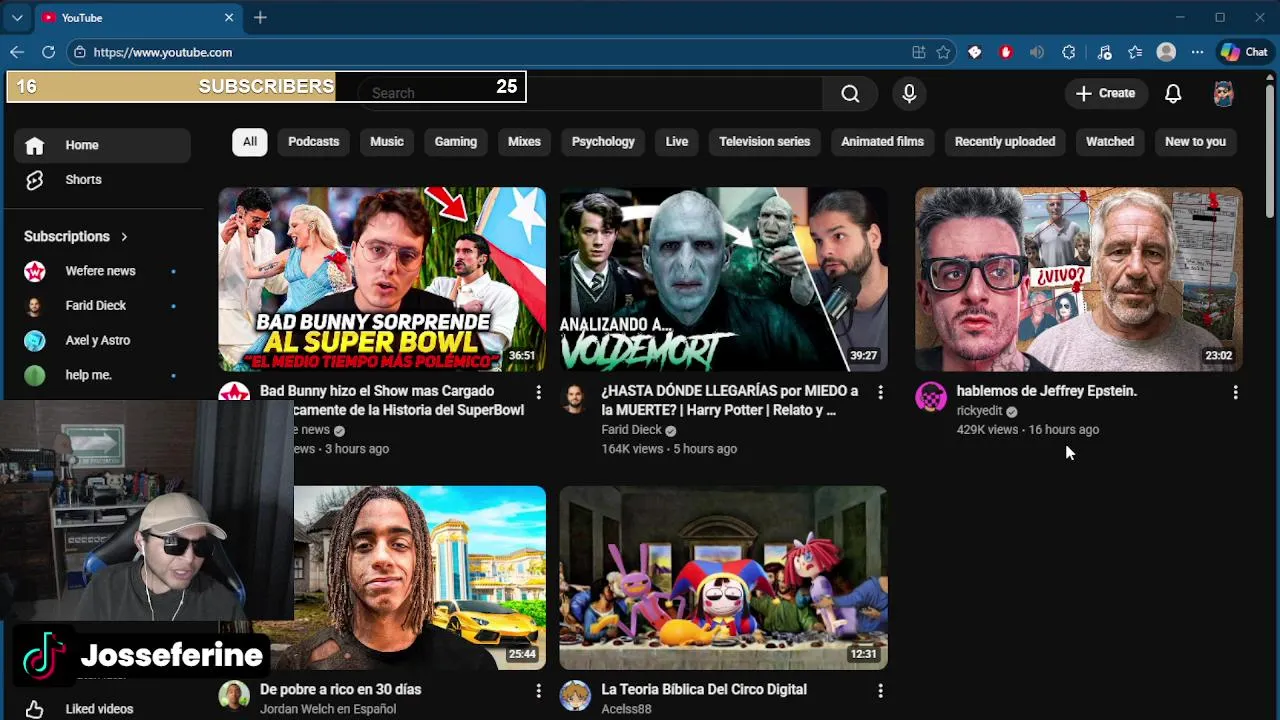Image resolution: width=1280 pixels, height=720 pixels.
Task: Open the Extensions puzzle icon
Action: tap(1069, 52)
